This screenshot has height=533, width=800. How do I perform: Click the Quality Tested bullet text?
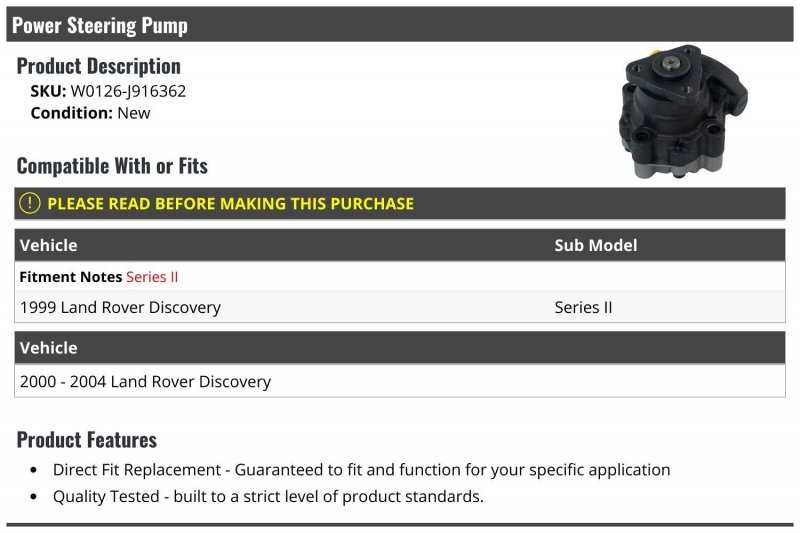[268, 496]
